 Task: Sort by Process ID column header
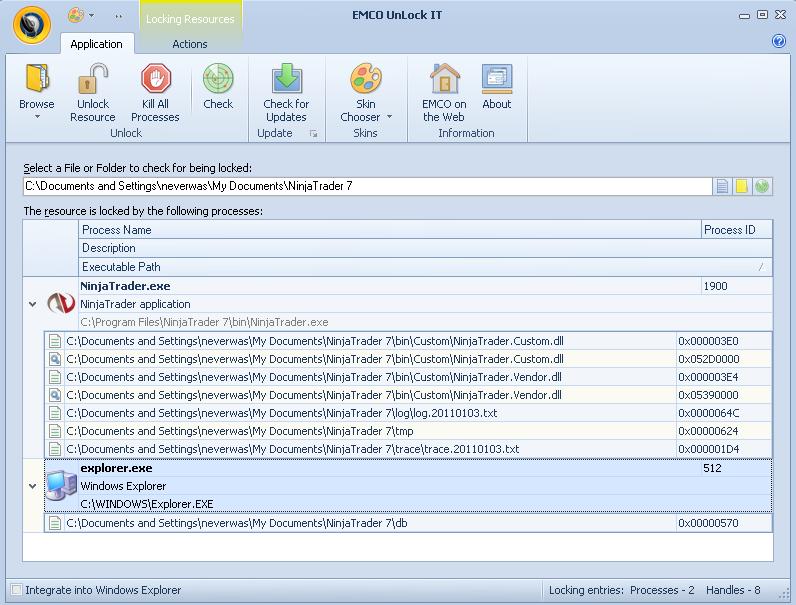point(737,230)
